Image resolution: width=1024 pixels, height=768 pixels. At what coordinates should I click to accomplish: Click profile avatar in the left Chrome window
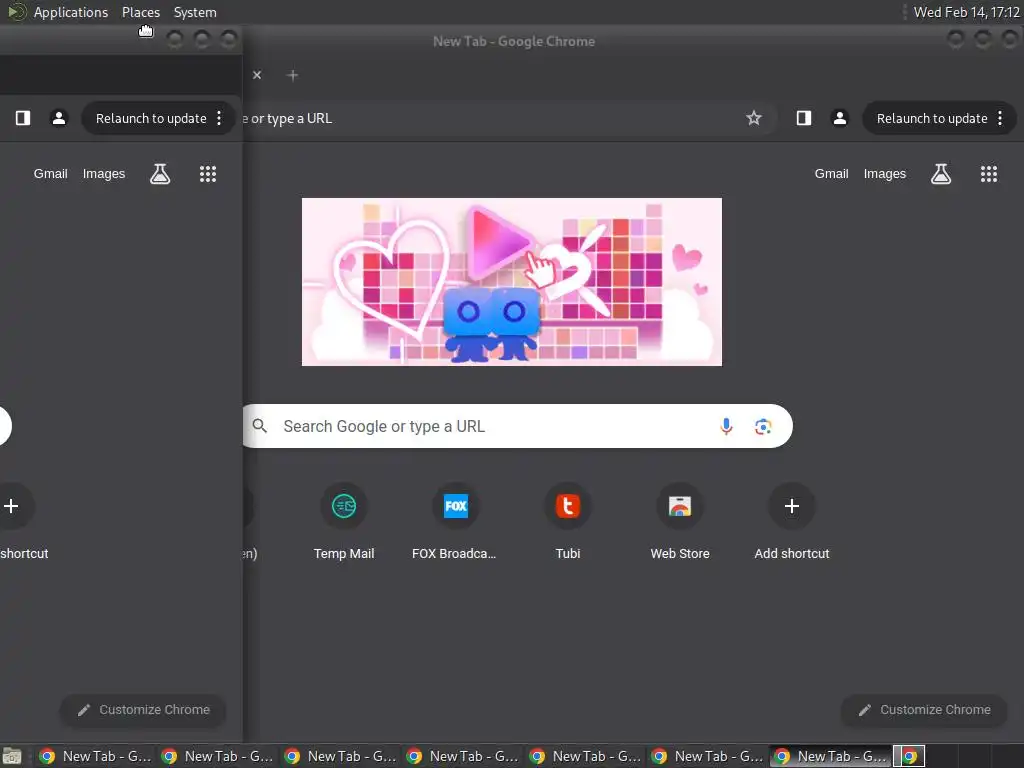point(59,118)
